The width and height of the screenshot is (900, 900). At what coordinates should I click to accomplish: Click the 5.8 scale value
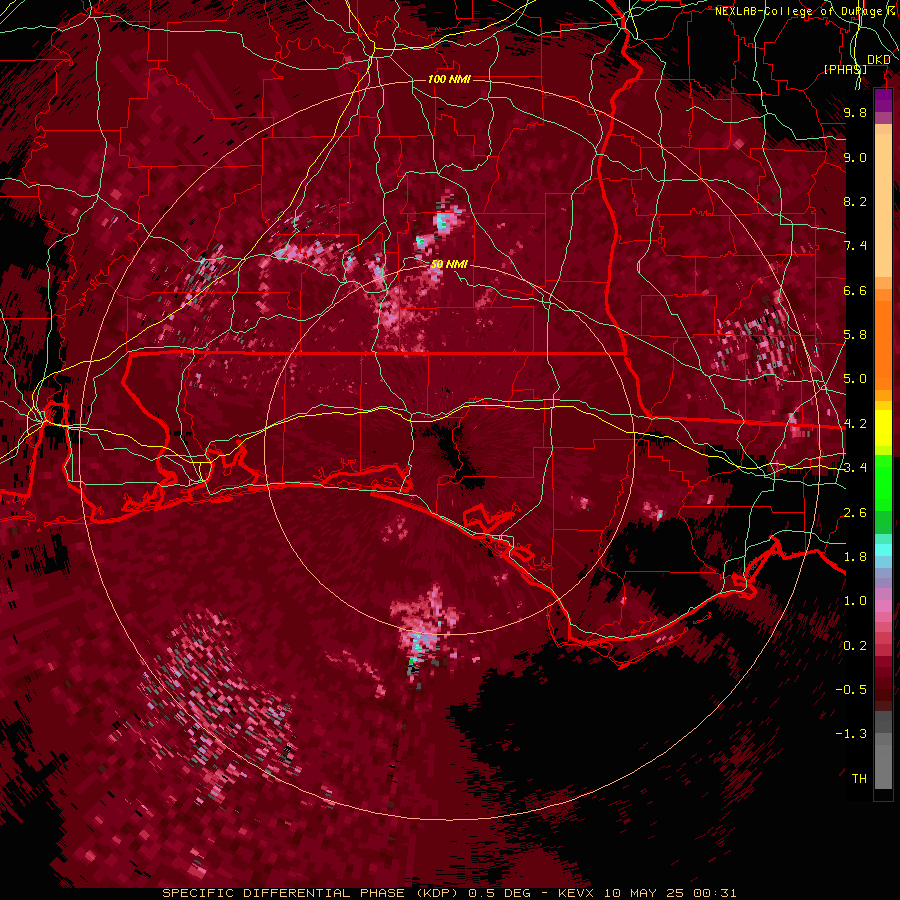click(855, 335)
